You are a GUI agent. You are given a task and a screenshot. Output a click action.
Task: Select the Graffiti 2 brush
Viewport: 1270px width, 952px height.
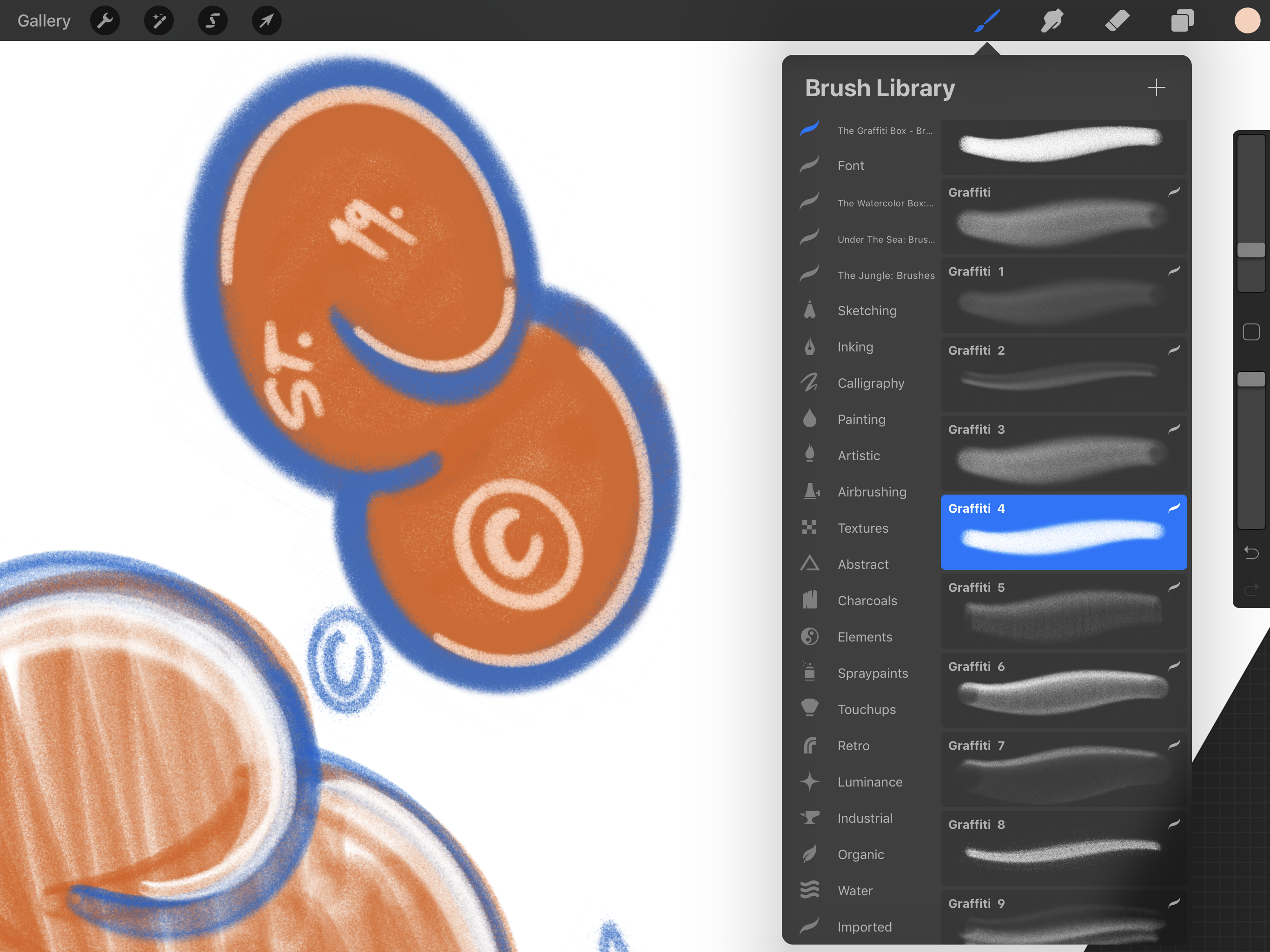coord(1063,373)
